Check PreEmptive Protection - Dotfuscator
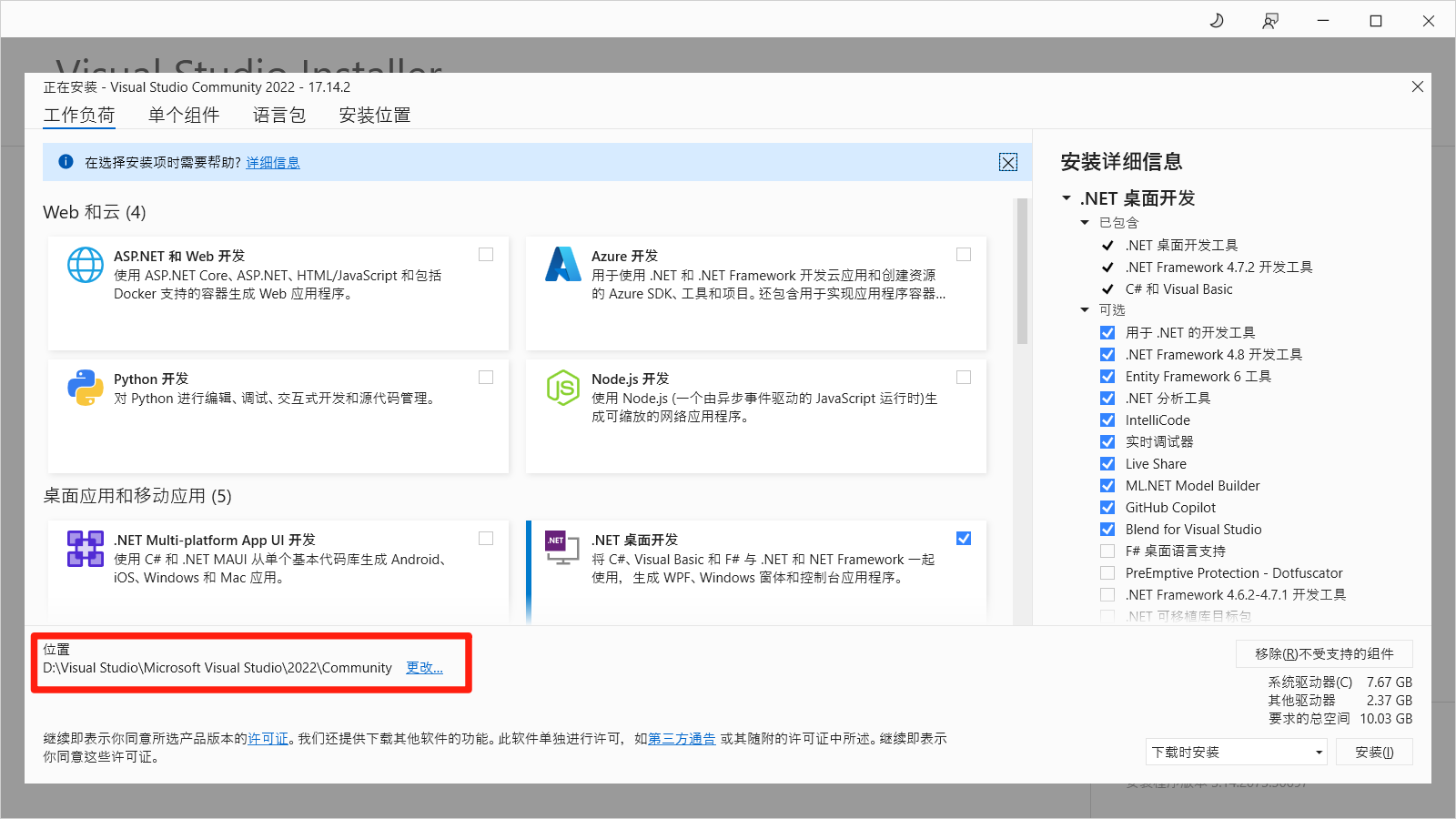1456x819 pixels. 1107,573
